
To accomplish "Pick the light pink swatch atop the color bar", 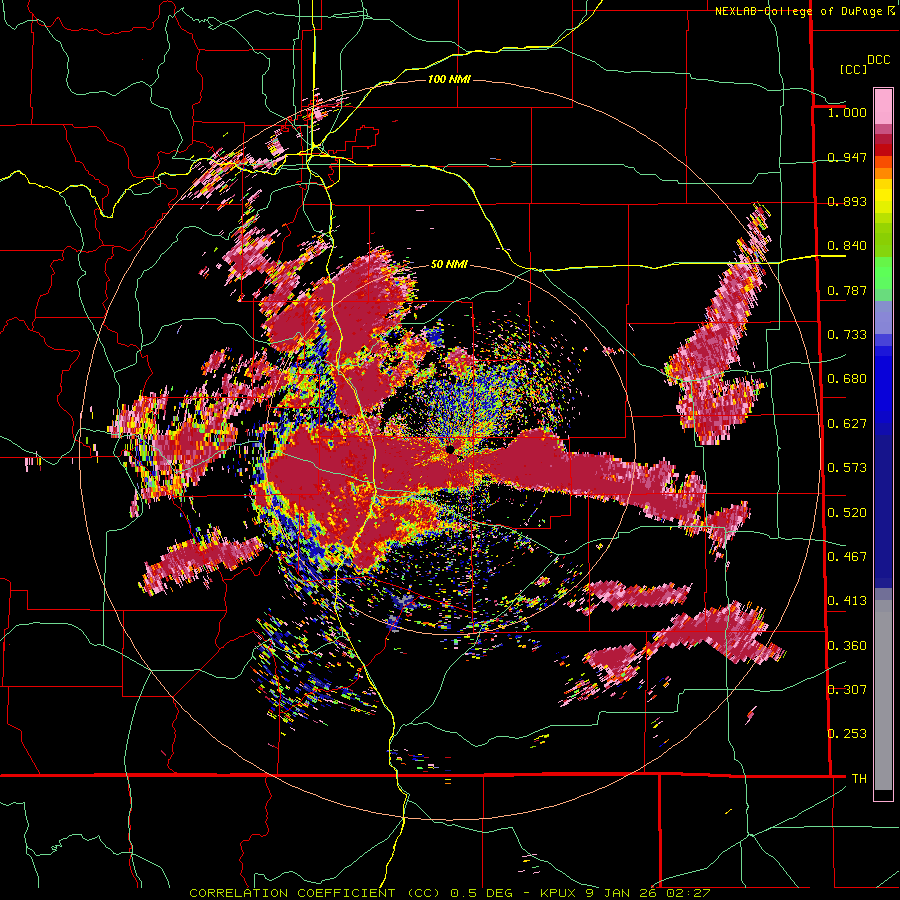I will [883, 106].
